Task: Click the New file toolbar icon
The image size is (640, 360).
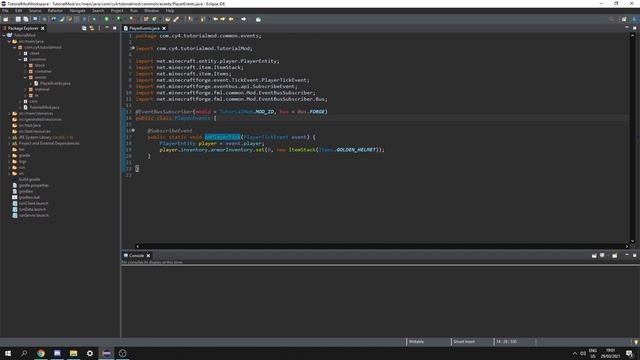Action: 6,19
